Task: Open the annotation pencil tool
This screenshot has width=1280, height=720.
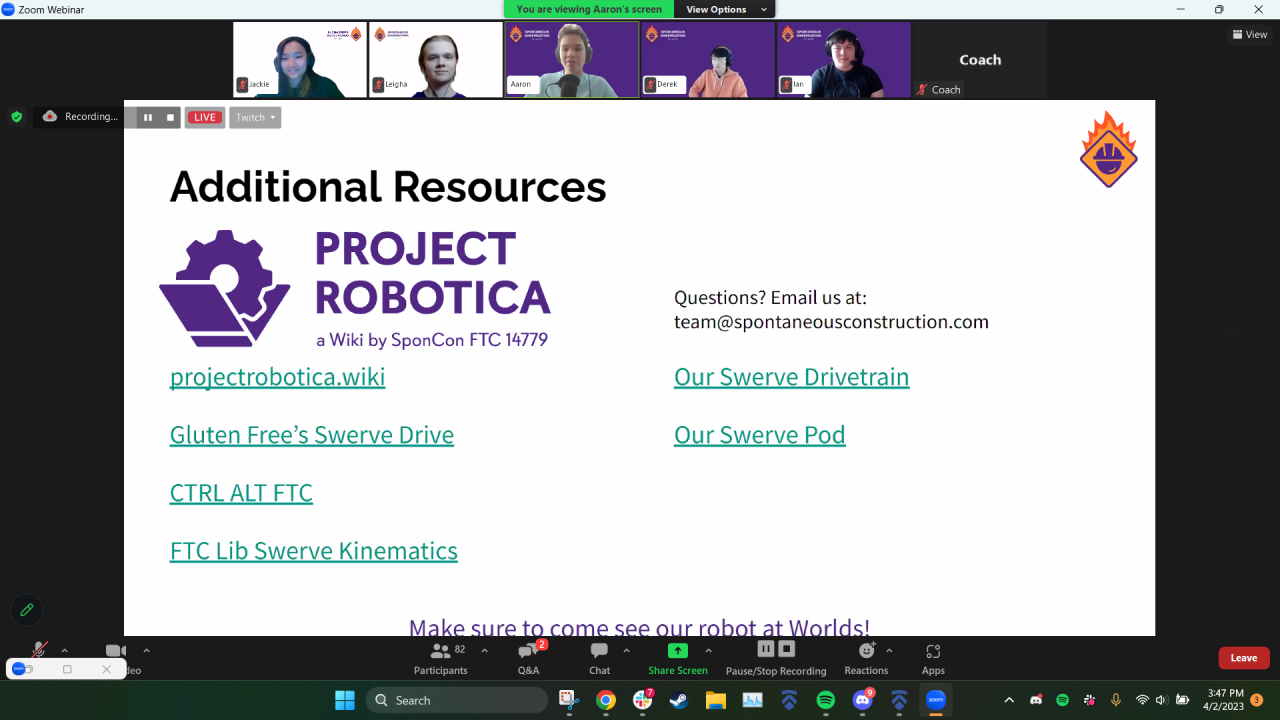Action: point(27,610)
